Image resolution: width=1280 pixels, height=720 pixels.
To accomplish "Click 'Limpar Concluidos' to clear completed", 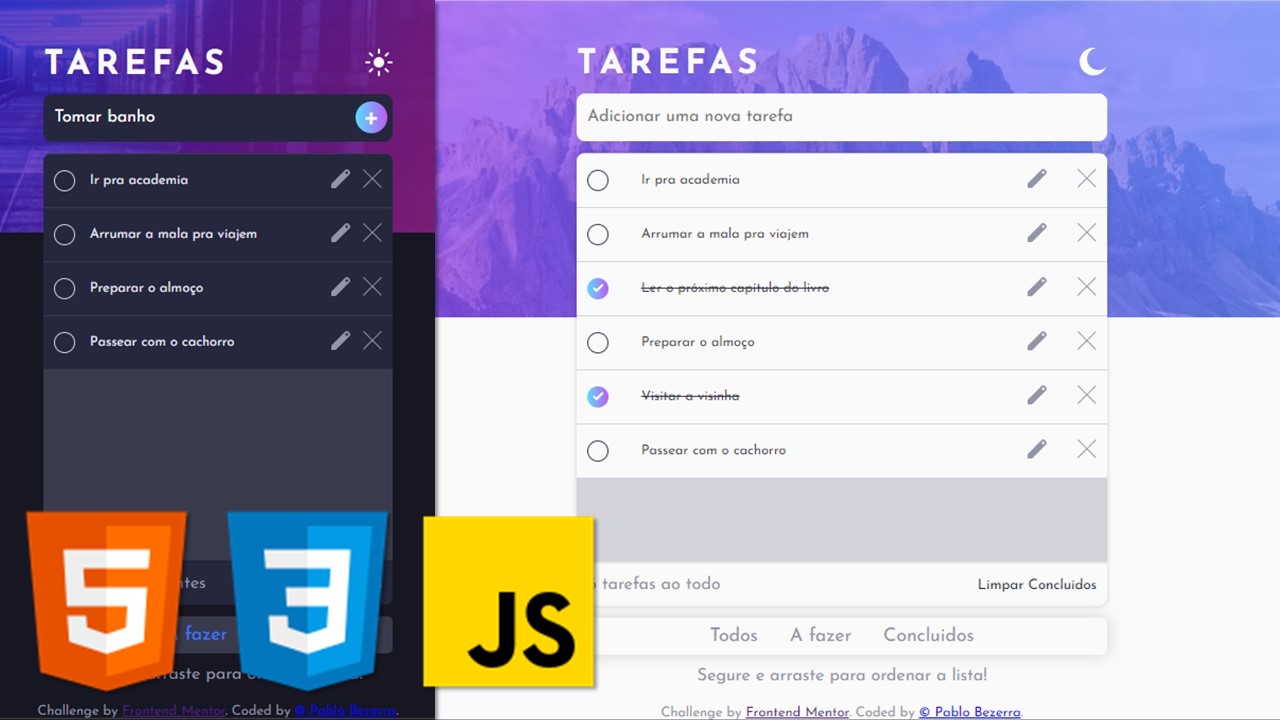I will (1037, 584).
